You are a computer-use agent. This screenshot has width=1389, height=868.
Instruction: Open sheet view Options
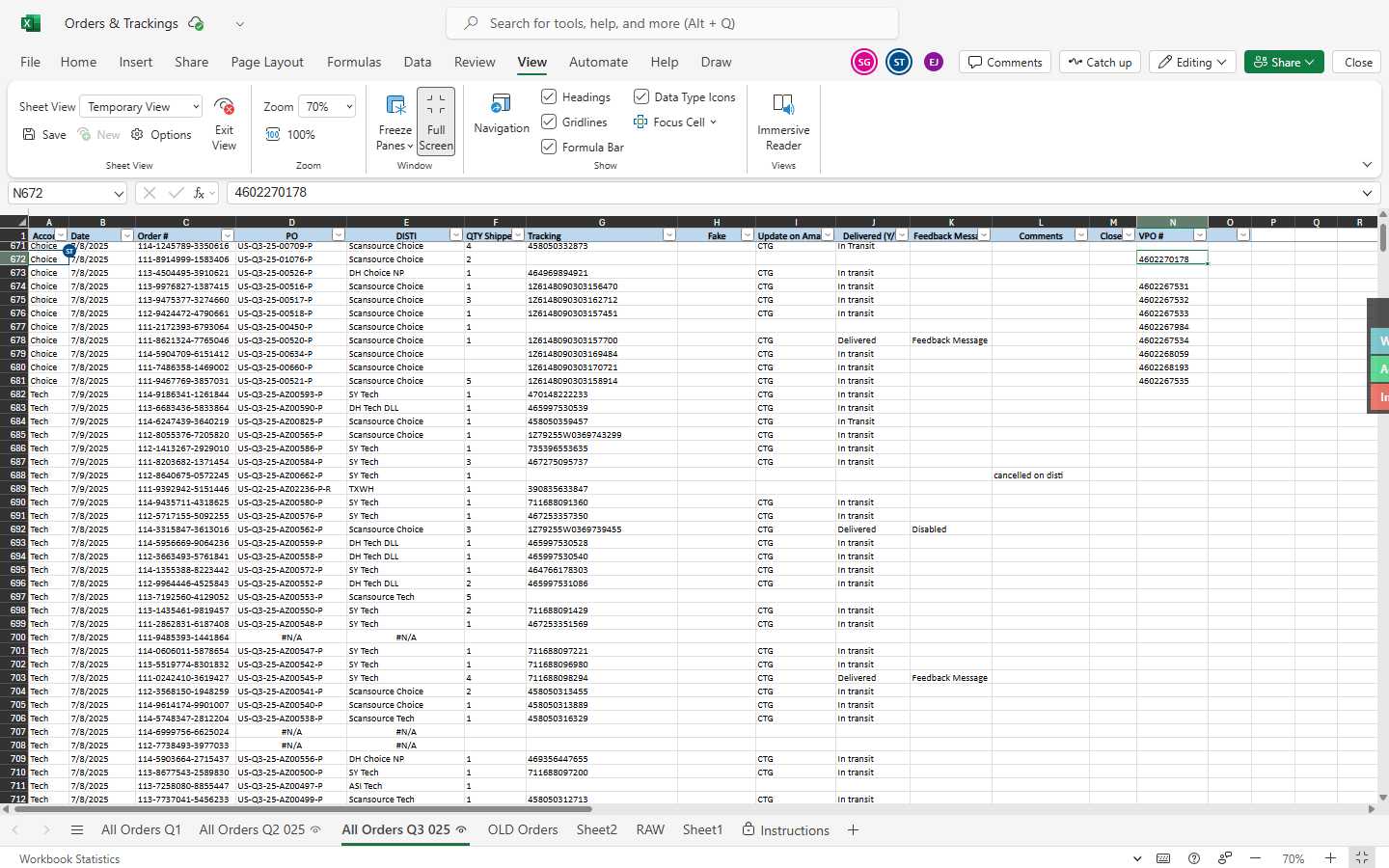pos(161,135)
